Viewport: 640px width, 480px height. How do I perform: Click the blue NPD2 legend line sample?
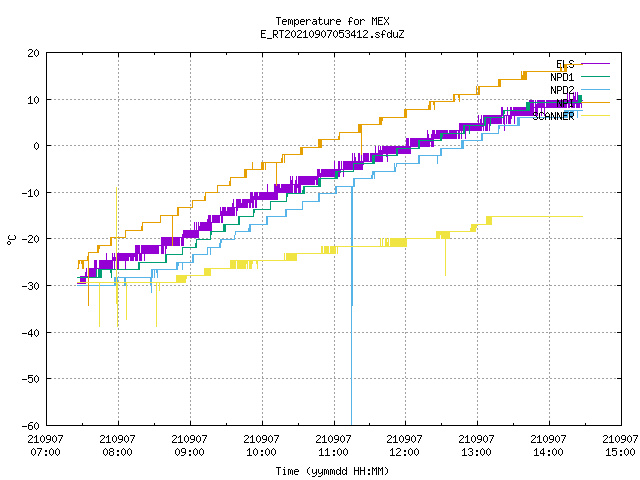click(595, 89)
